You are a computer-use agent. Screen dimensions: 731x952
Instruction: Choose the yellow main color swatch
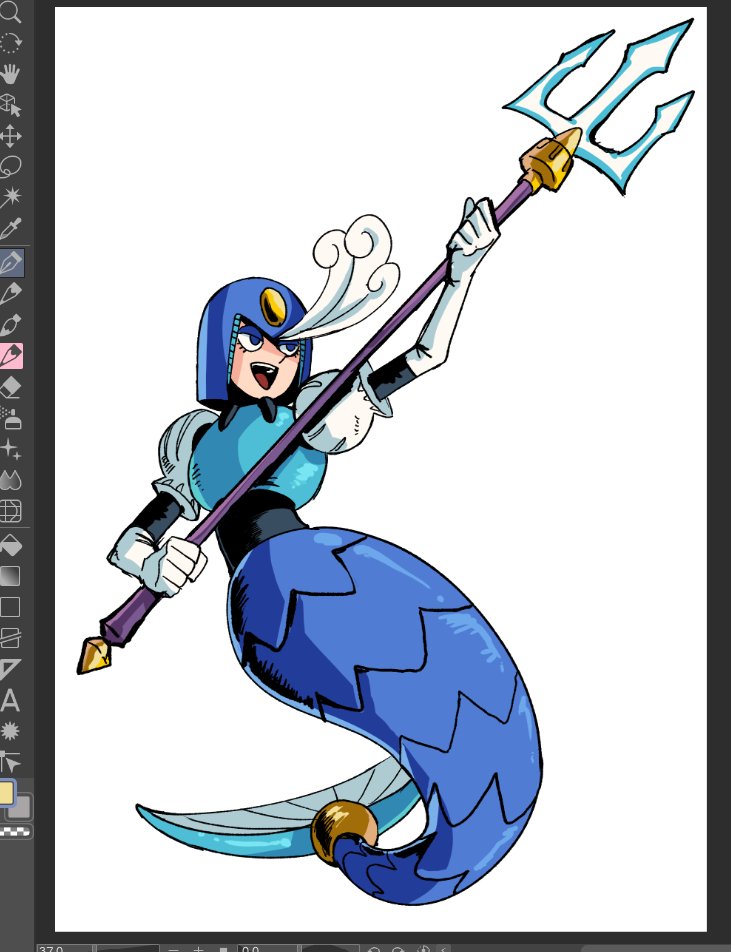(5, 792)
